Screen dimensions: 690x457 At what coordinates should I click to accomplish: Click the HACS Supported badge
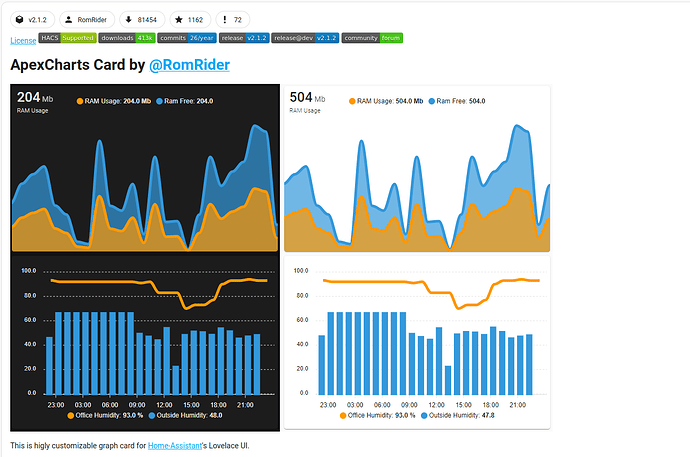[67, 38]
